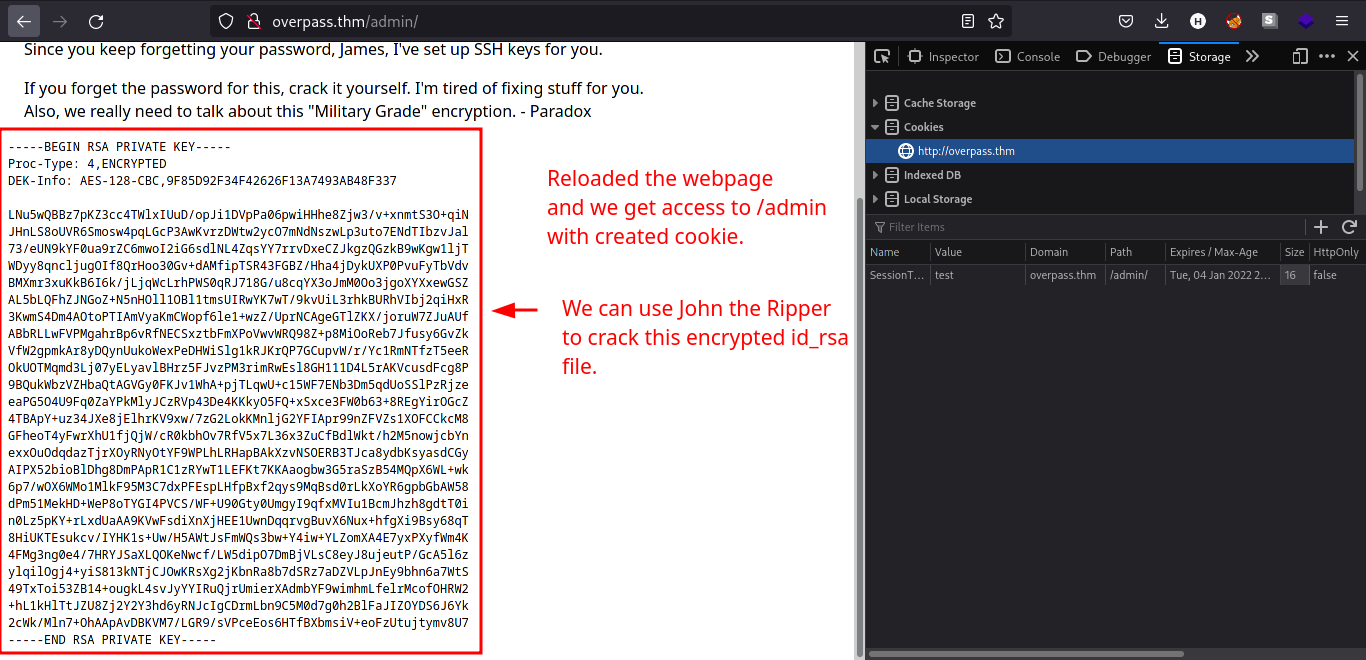Viewport: 1366px width, 660px height.
Task: Open the Firefox hamburger menu
Action: point(1341,20)
